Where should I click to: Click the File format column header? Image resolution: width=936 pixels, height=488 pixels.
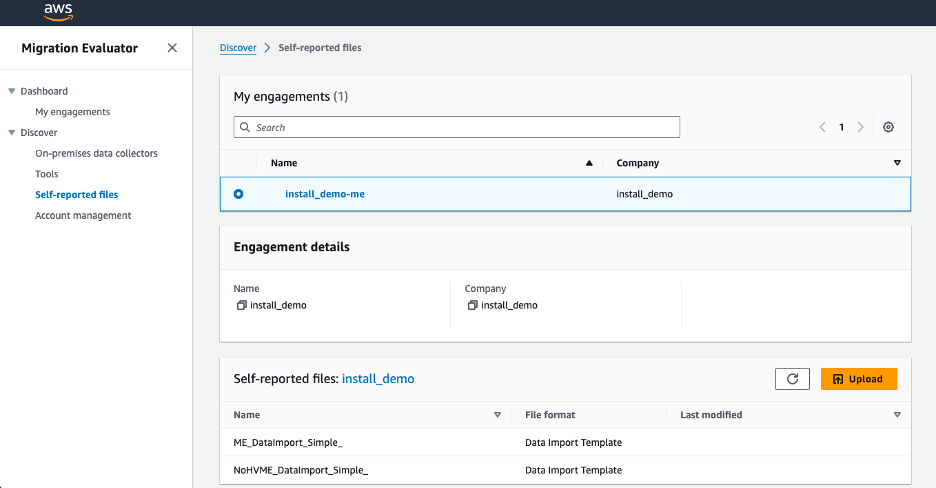tap(550, 415)
